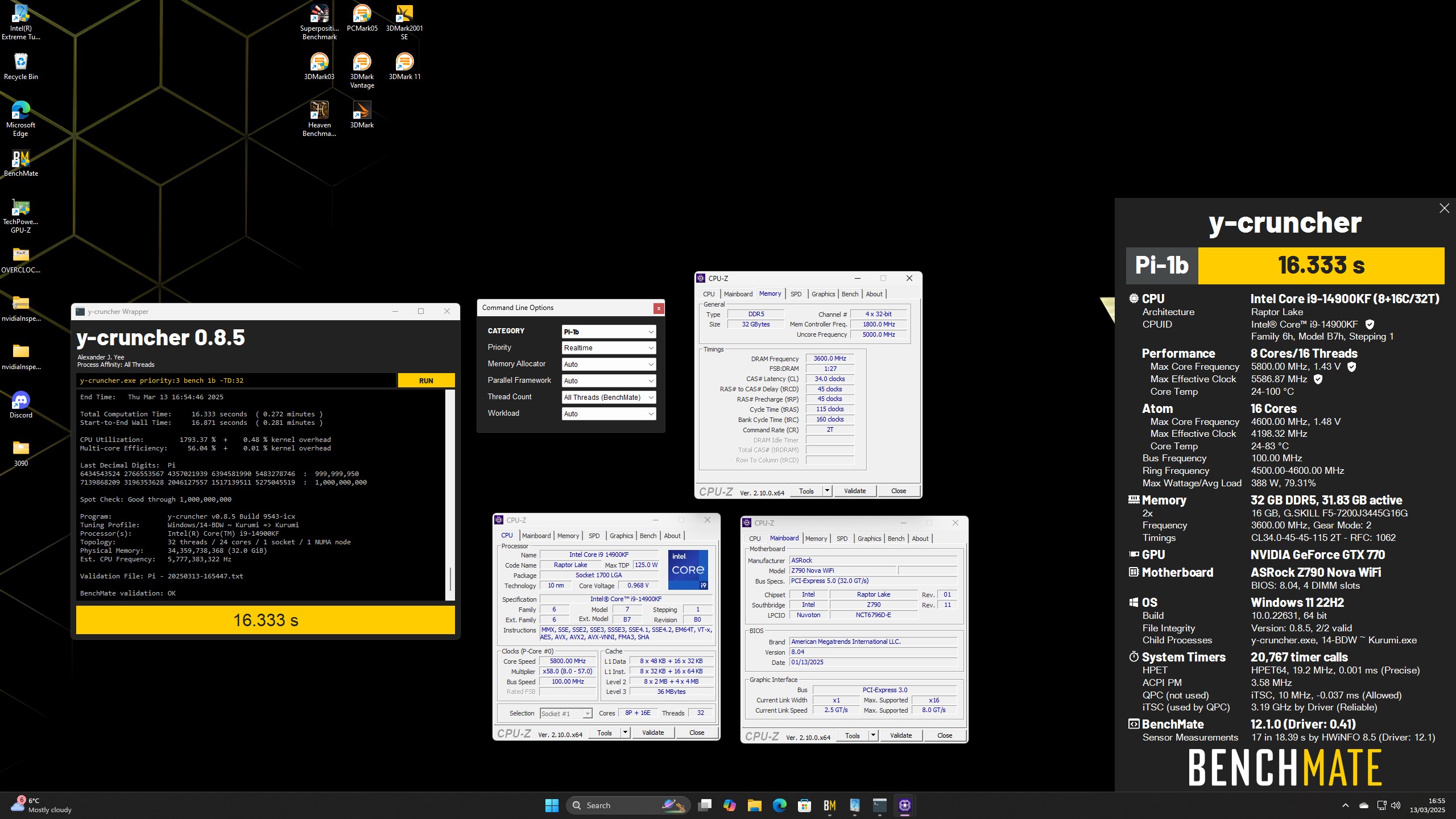This screenshot has width=1456, height=819.
Task: Open Heaven Benchmark shortcut
Action: click(319, 118)
